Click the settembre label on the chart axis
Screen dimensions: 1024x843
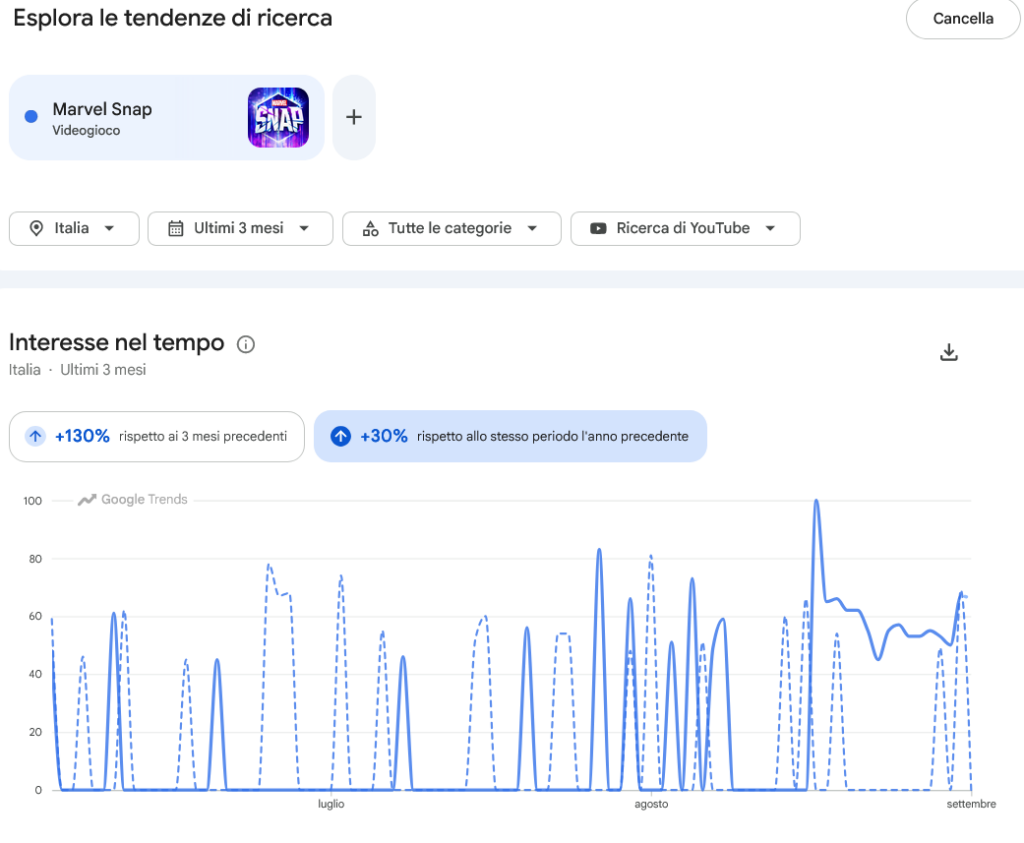pyautogui.click(x=971, y=804)
